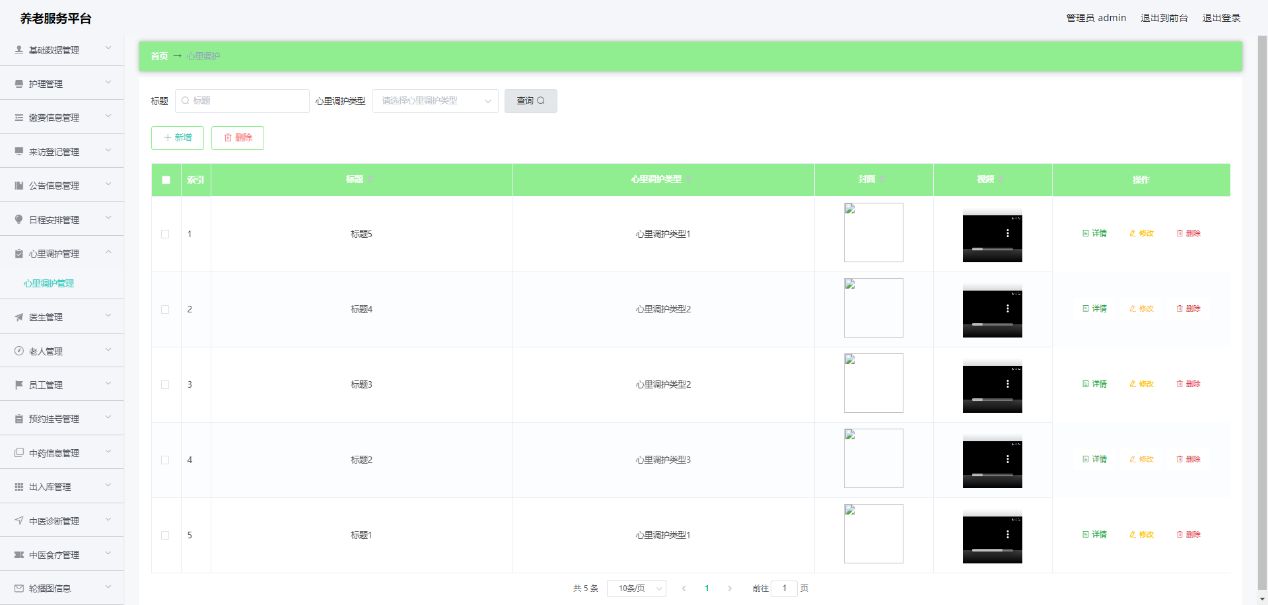Click the cover thumbnail in 标题4 row
1268x605 pixels.
click(x=873, y=308)
